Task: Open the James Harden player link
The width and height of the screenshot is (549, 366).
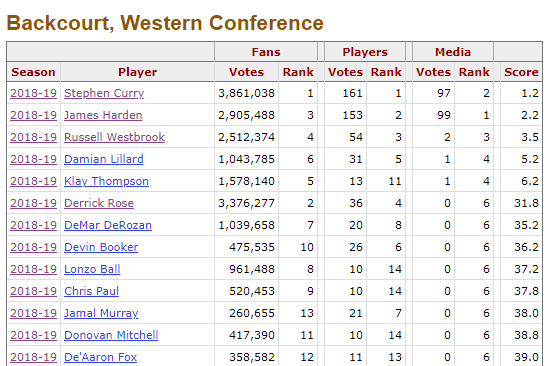Action: tap(103, 115)
